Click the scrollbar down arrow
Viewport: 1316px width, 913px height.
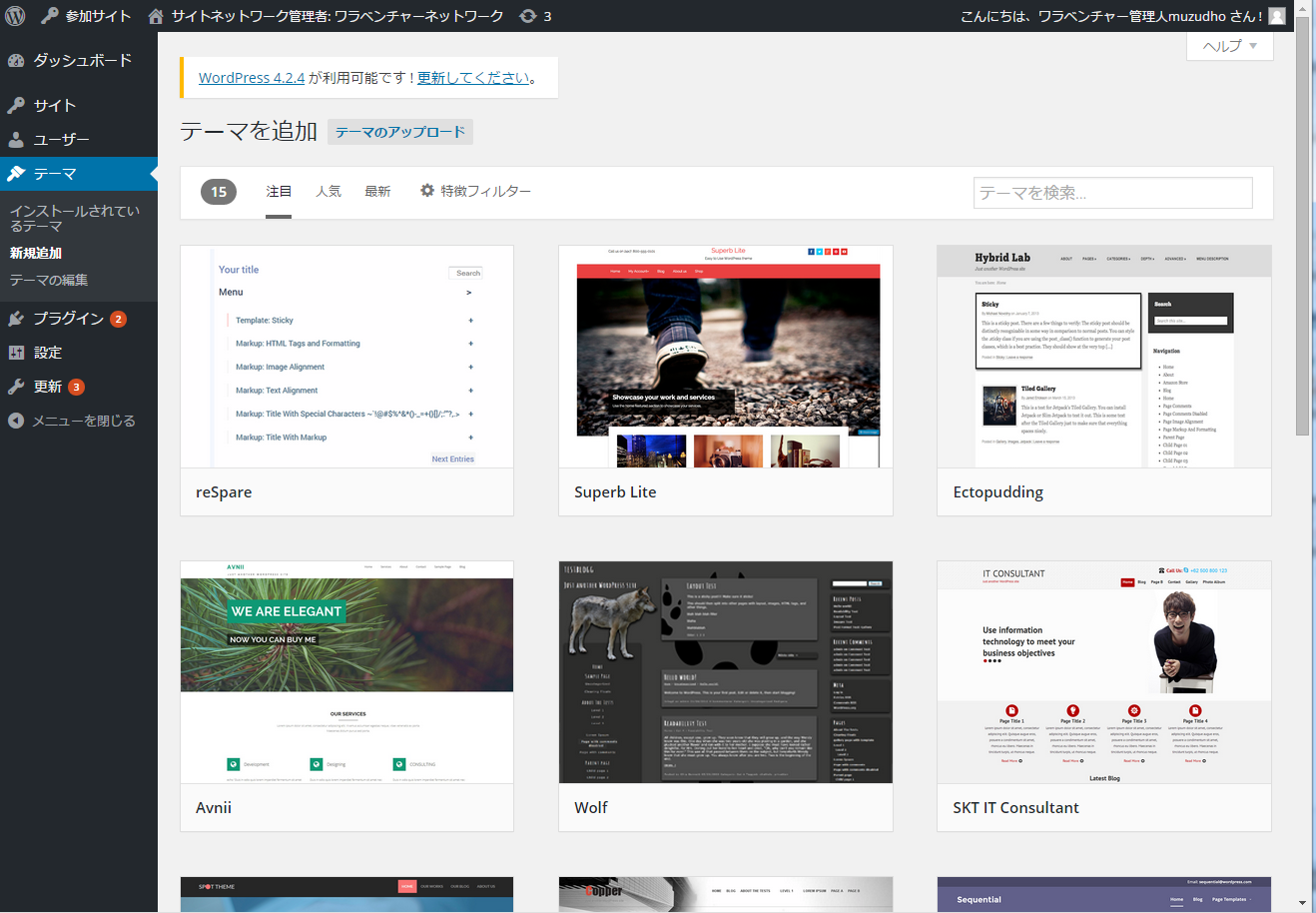click(1302, 903)
